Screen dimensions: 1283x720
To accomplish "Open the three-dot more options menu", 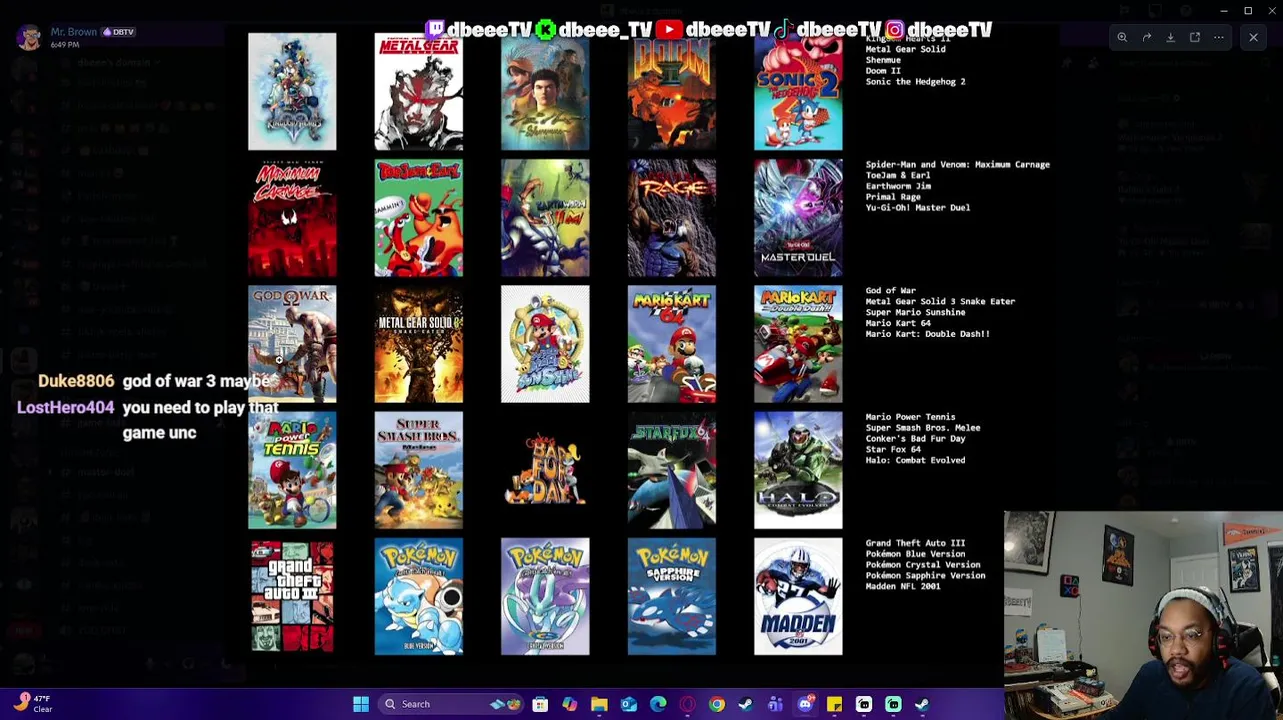I will [x=1219, y=38].
